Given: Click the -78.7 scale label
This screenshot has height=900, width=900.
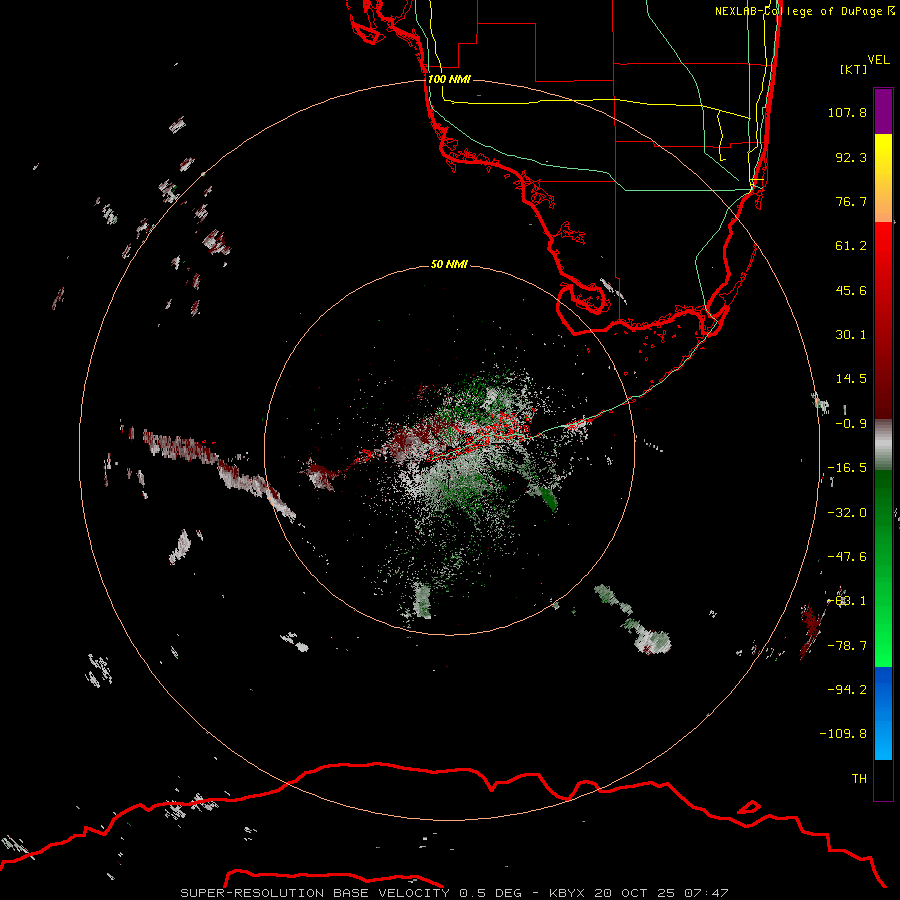Looking at the screenshot, I should pos(847,646).
